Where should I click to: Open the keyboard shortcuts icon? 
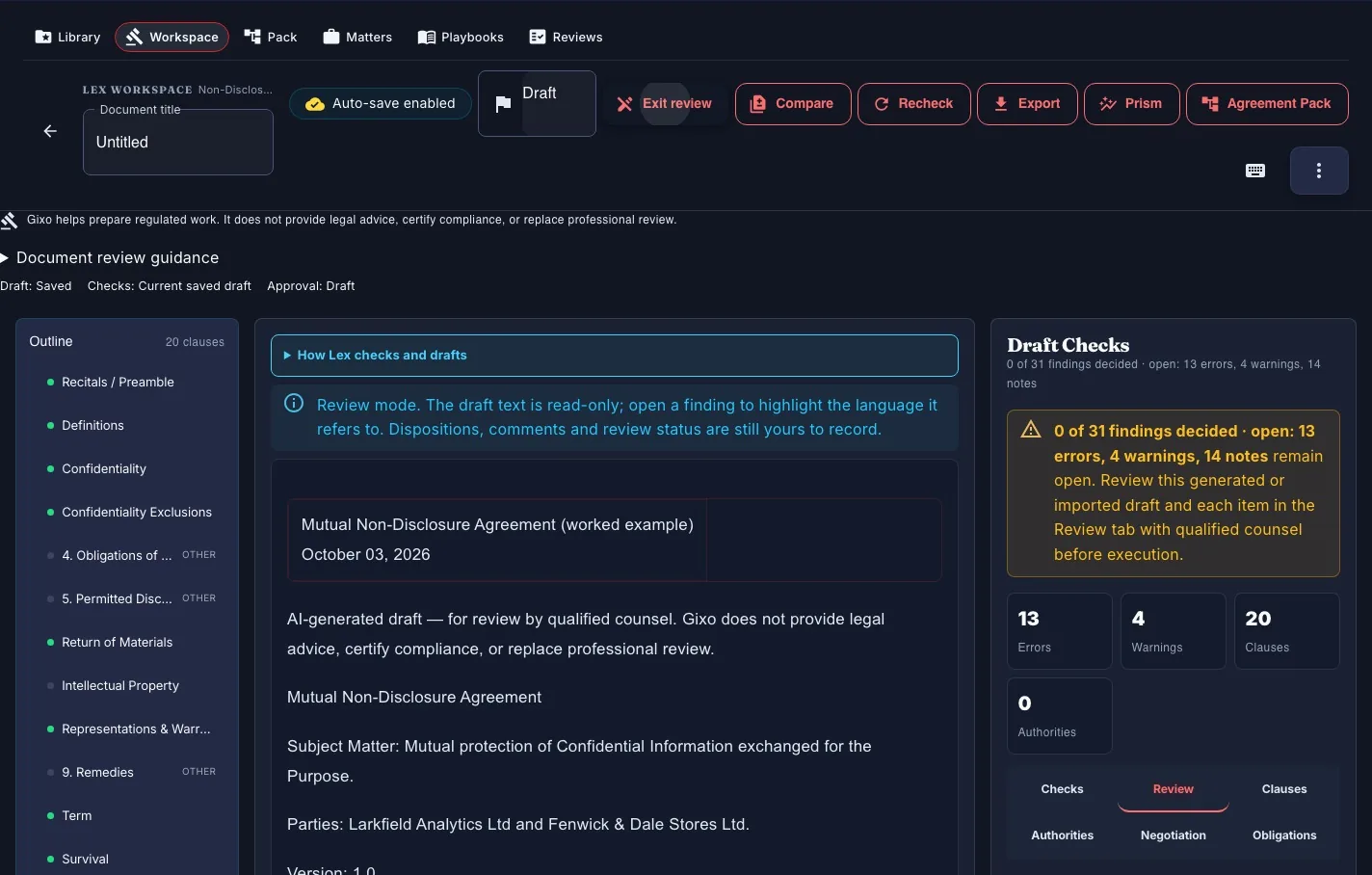pos(1255,171)
